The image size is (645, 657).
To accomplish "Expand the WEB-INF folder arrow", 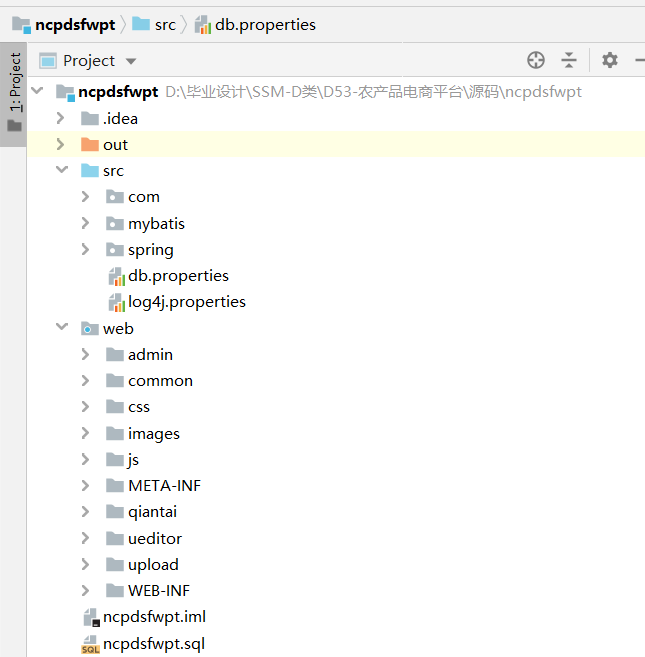I will pyautogui.click(x=86, y=591).
